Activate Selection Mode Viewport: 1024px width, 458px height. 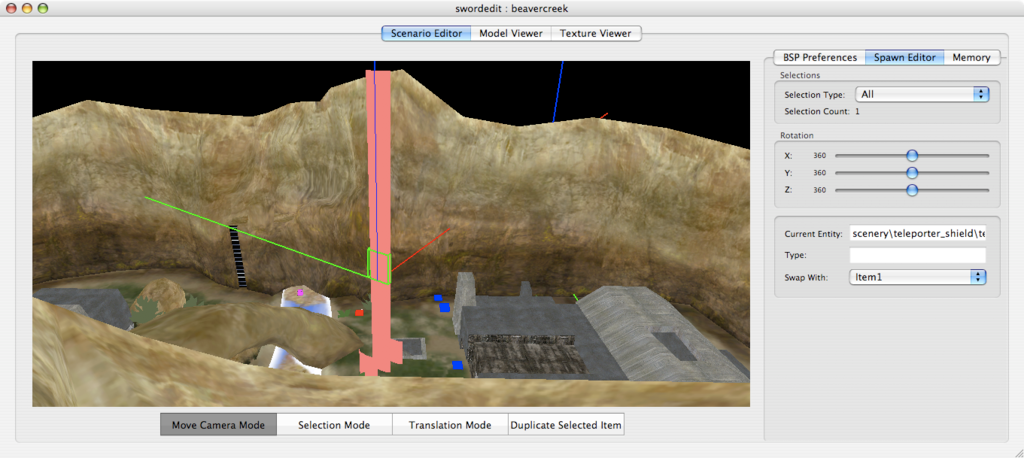334,425
